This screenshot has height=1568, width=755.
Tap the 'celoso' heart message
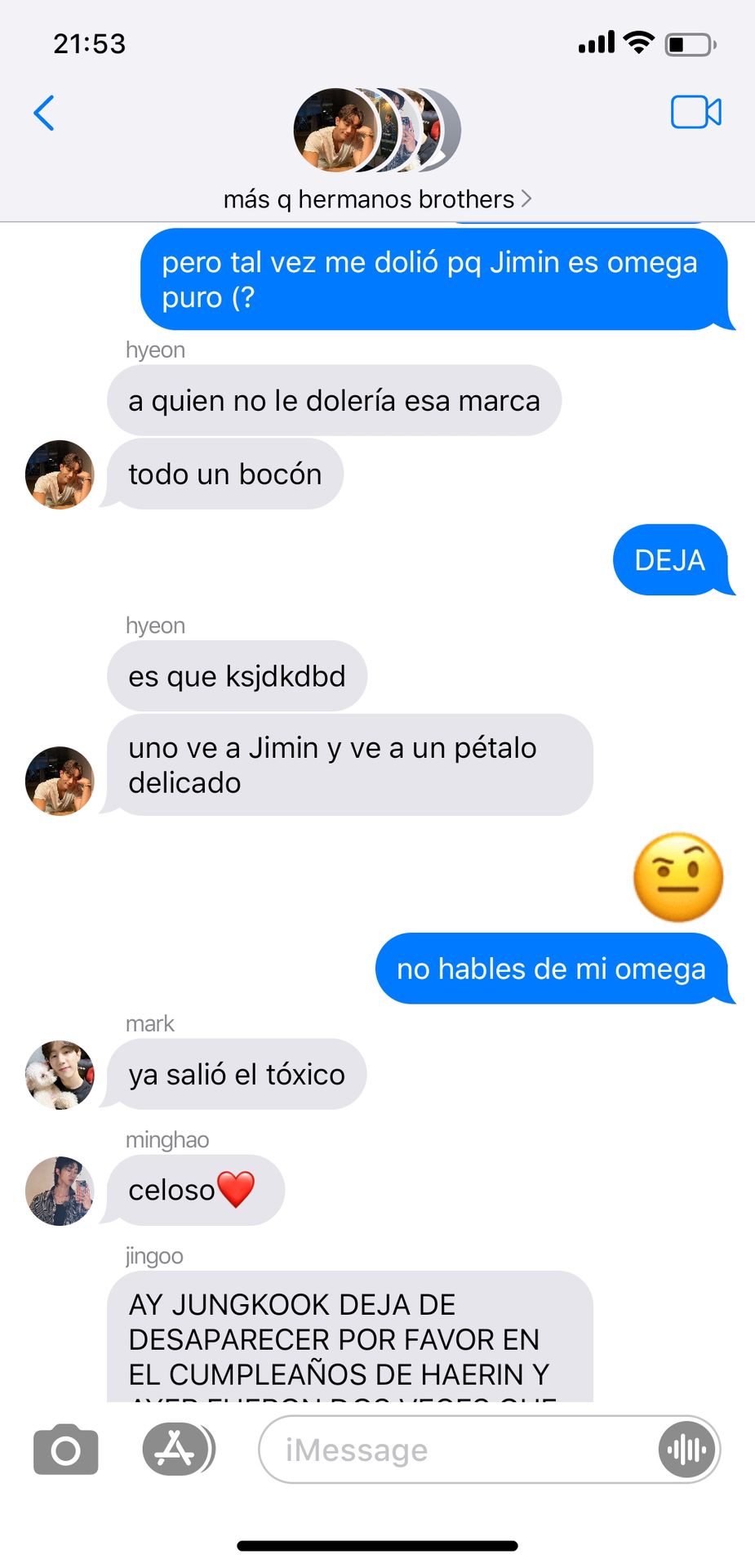[x=193, y=1191]
